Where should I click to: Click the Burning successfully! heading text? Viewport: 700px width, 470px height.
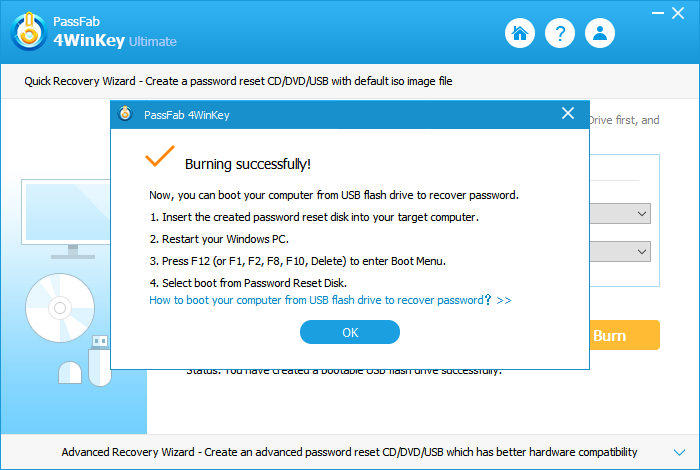click(247, 164)
